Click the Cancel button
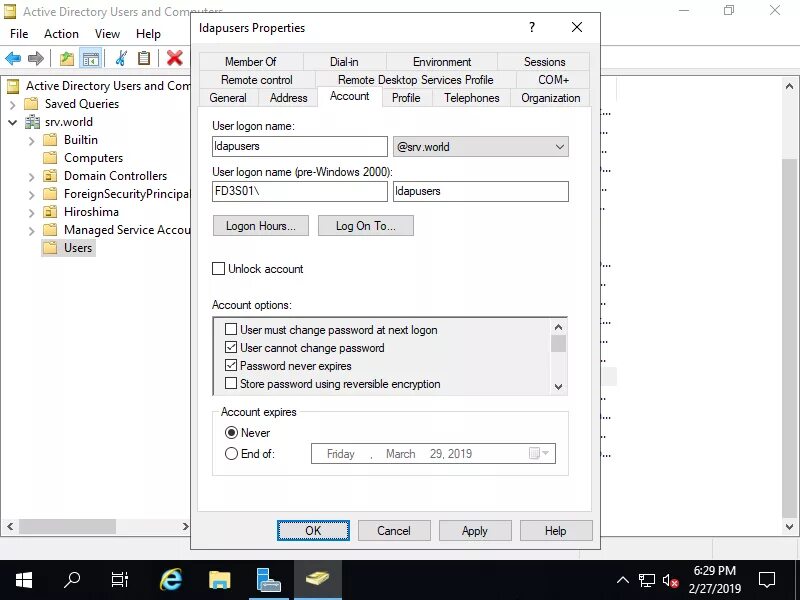 click(394, 531)
